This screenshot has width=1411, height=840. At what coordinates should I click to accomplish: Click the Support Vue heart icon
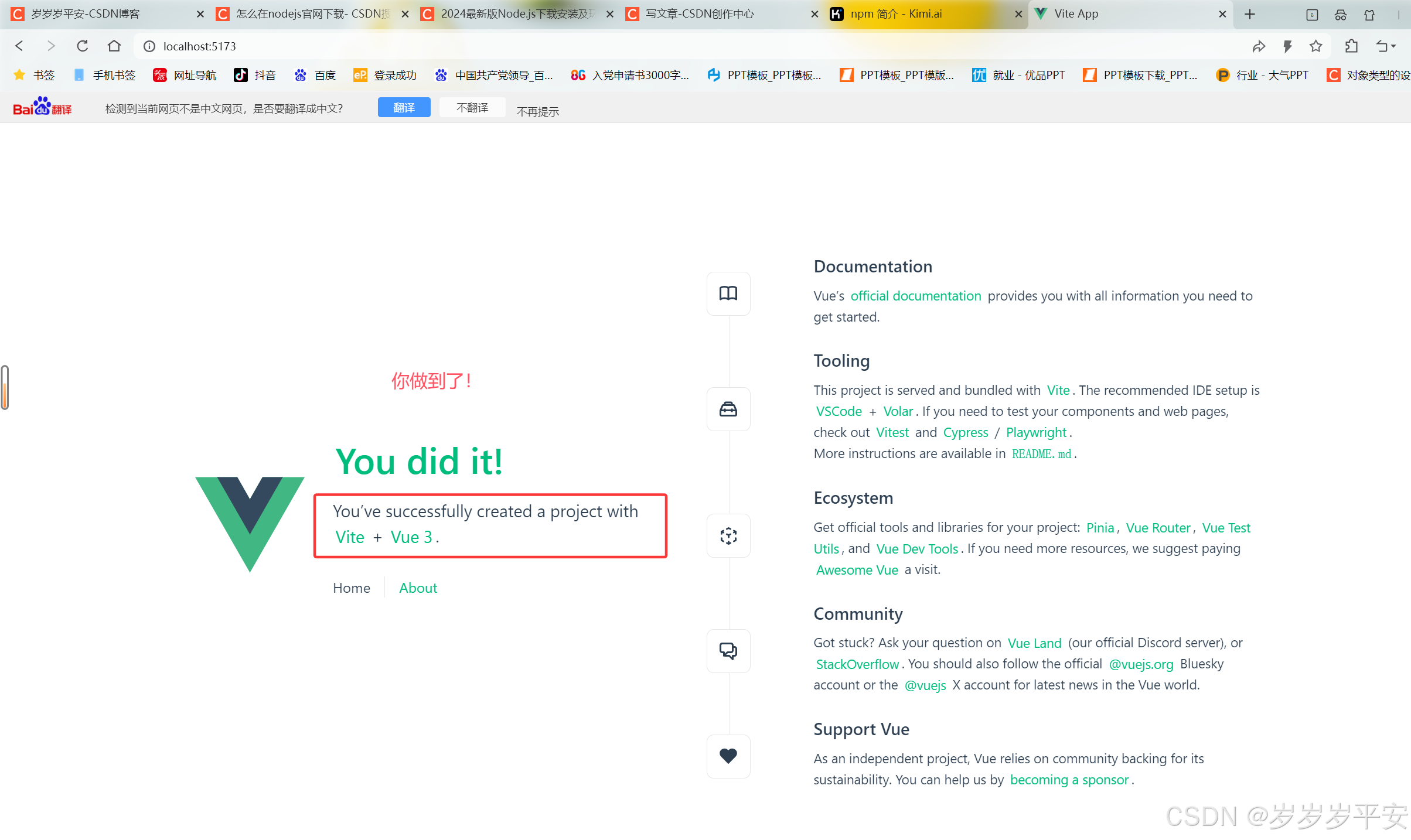point(728,756)
